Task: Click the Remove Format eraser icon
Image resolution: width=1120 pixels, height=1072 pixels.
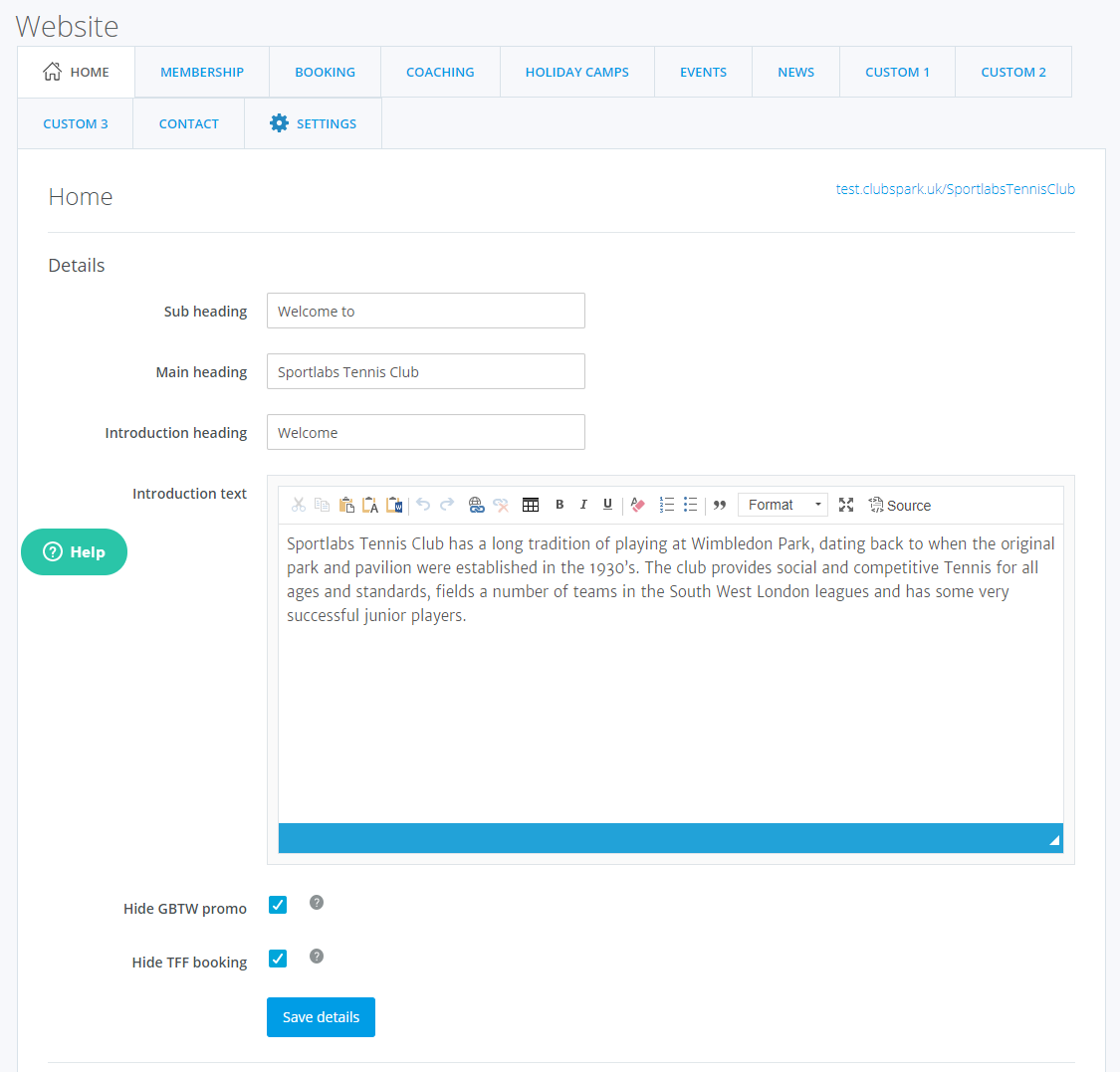Action: [638, 505]
